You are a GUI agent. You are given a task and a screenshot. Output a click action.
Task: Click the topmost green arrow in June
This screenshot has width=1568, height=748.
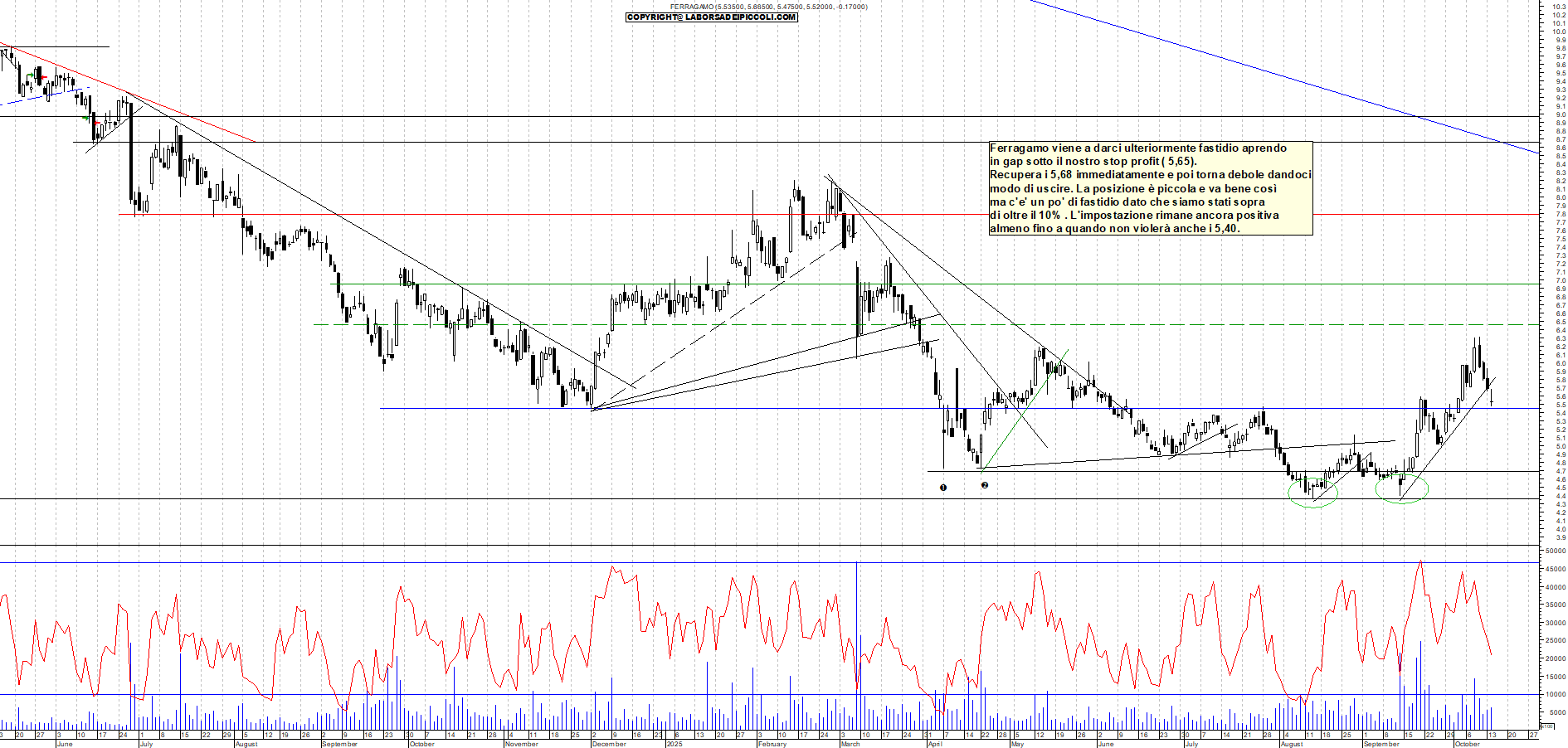pos(30,76)
